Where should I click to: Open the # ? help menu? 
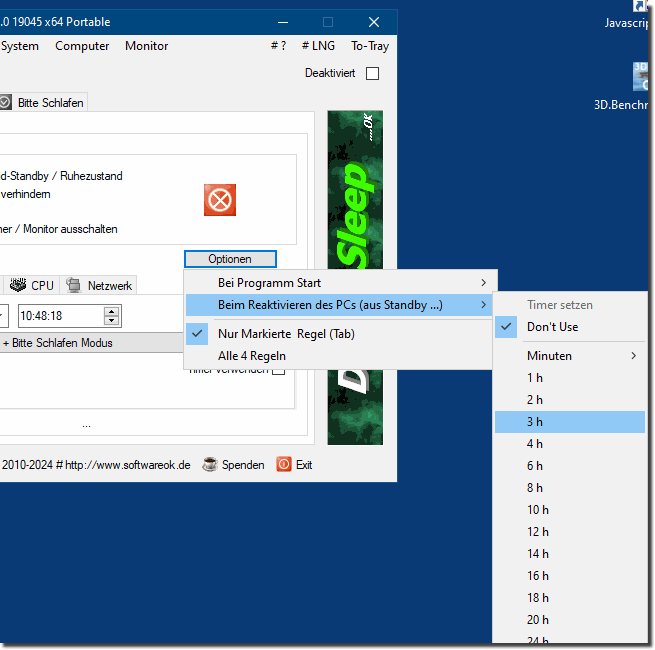point(279,46)
